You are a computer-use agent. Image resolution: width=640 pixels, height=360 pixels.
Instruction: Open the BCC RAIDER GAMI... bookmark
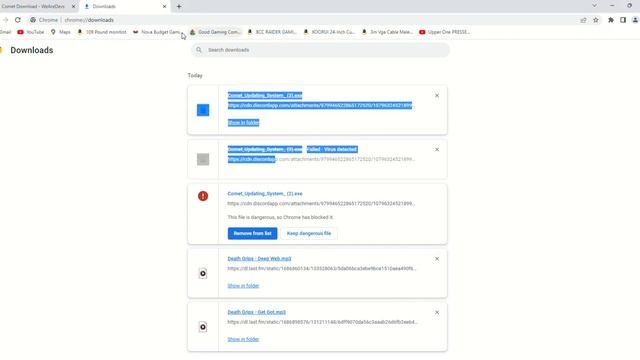tap(272, 32)
